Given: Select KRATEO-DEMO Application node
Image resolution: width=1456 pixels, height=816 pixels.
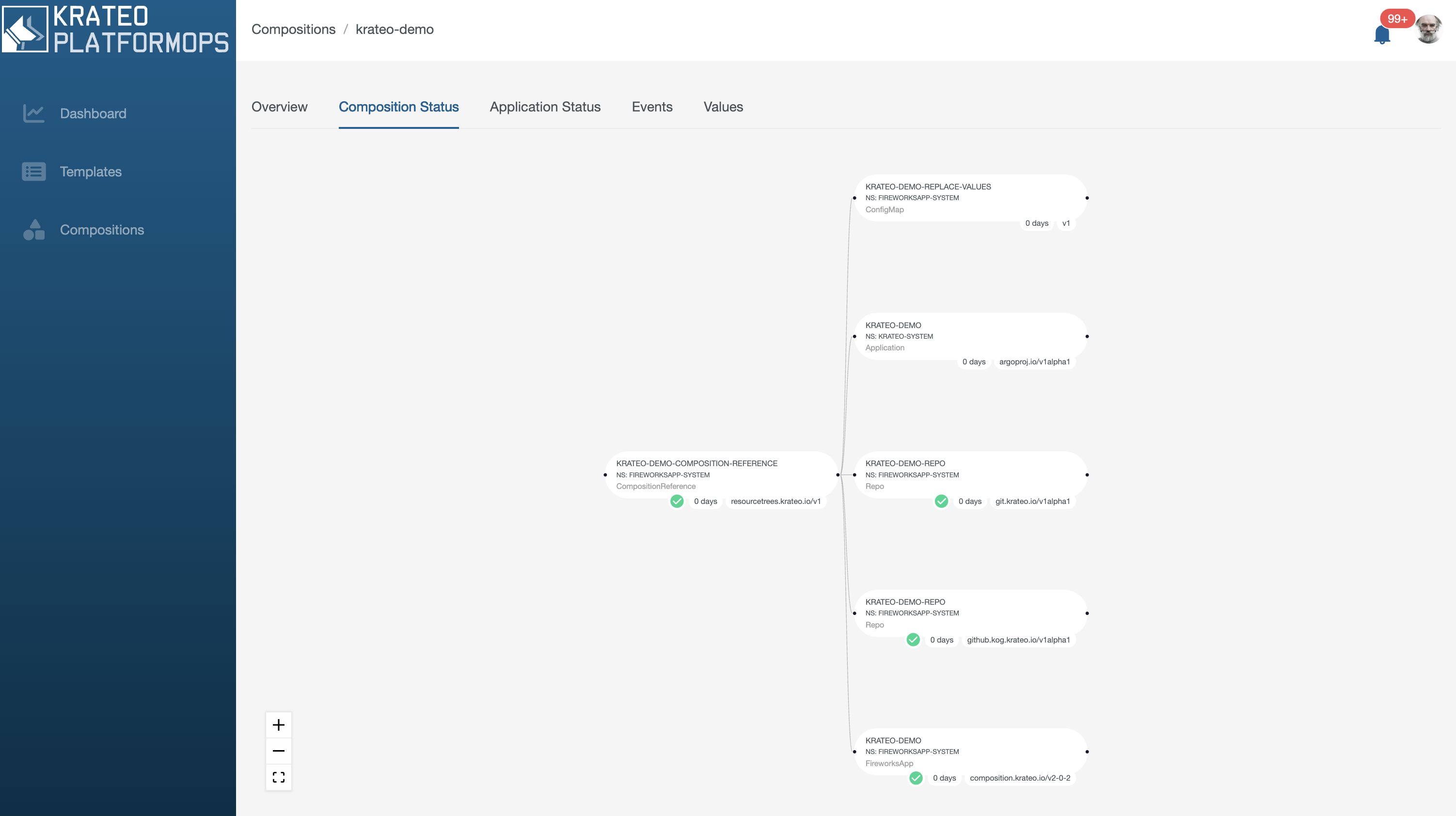Looking at the screenshot, I should pyautogui.click(x=970, y=336).
